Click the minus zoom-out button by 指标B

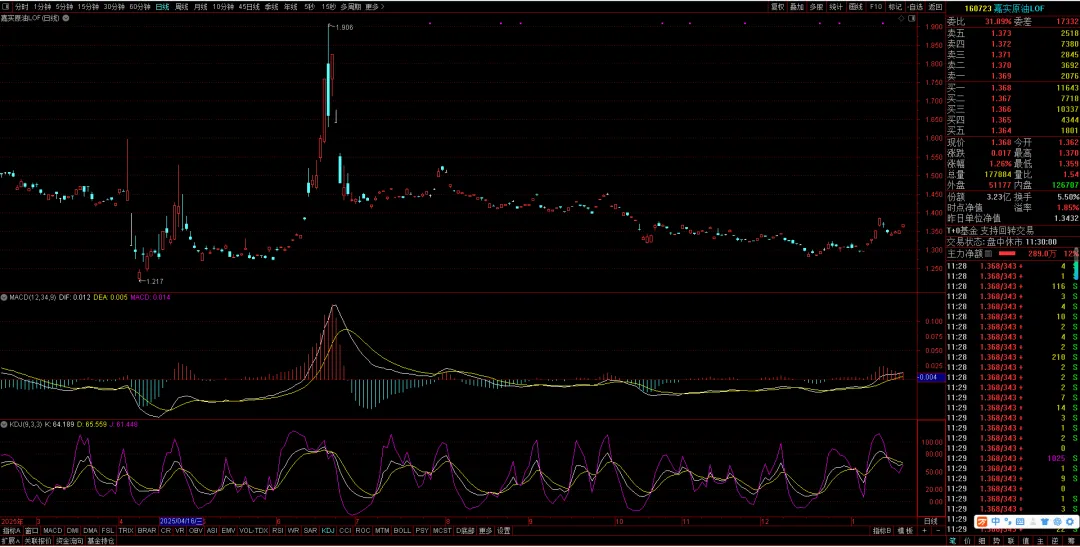(938, 530)
